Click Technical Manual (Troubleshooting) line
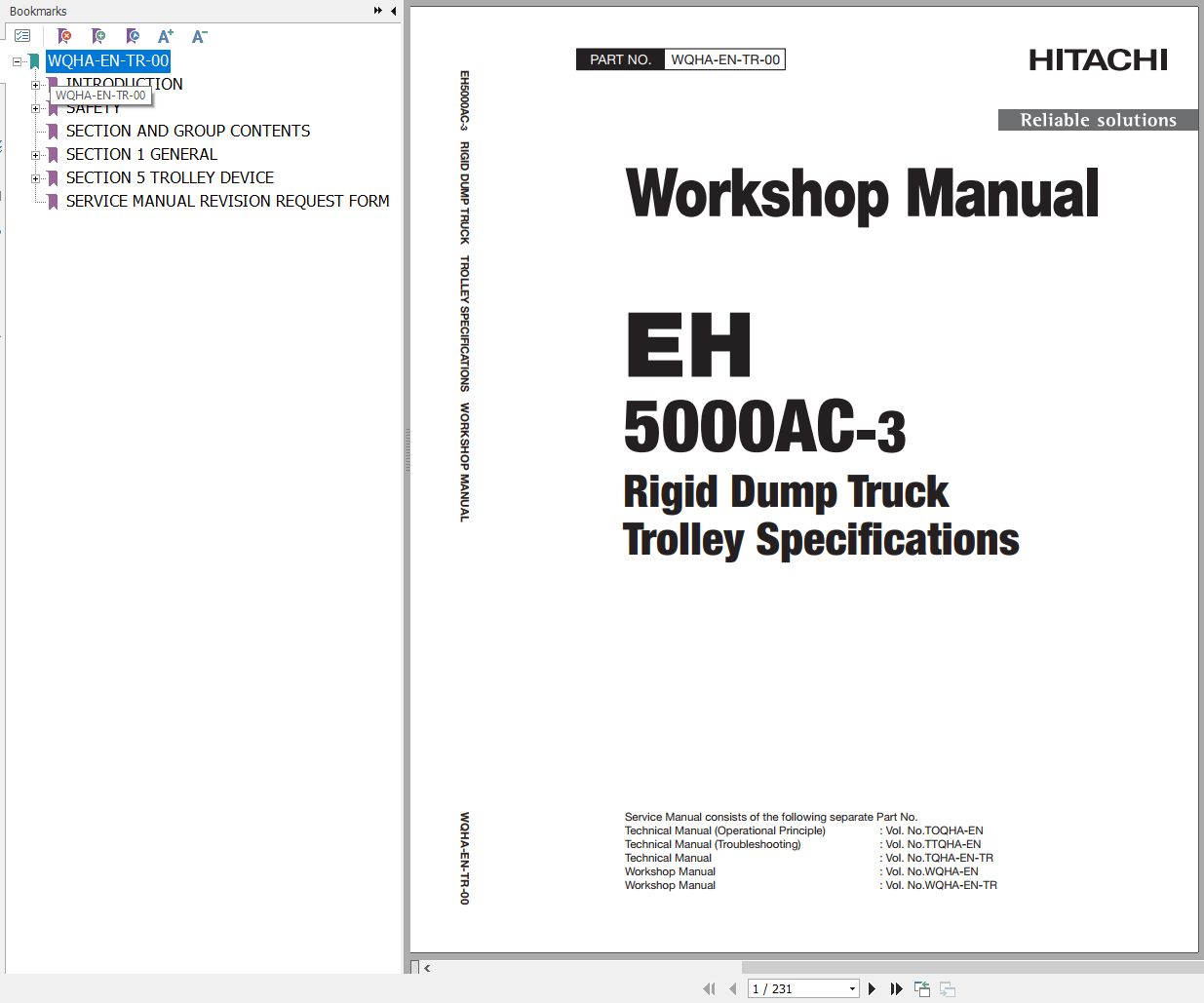Viewport: 1204px width, 1003px height. (x=713, y=844)
